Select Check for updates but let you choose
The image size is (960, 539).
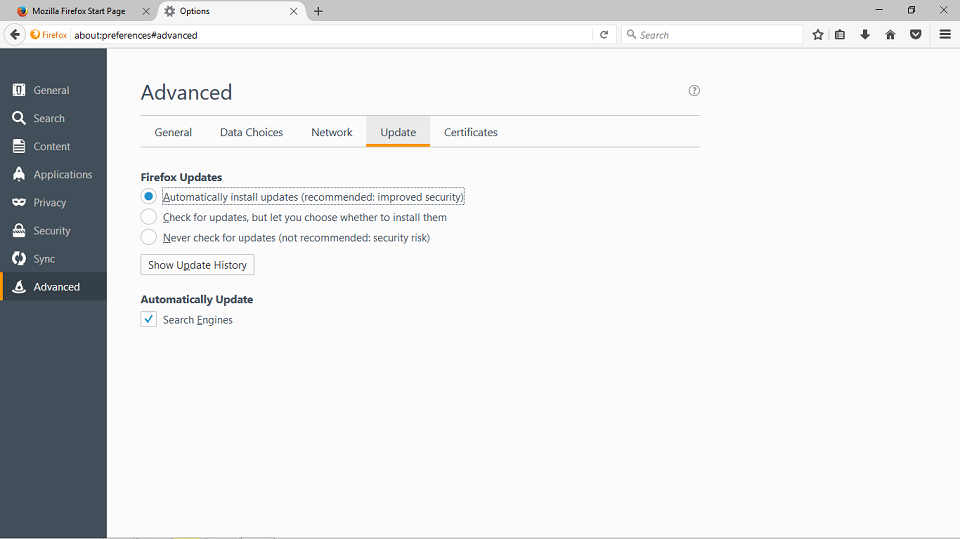(148, 217)
